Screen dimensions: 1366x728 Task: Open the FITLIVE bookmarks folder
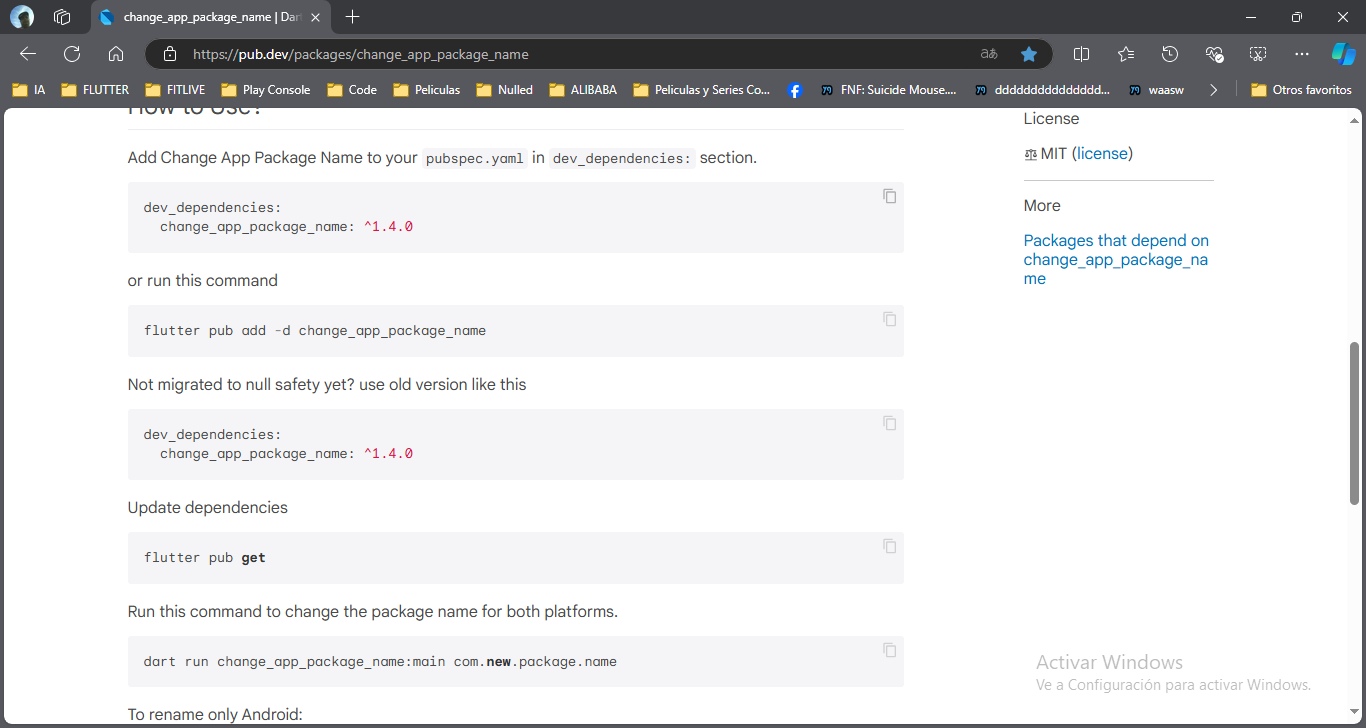coord(176,90)
